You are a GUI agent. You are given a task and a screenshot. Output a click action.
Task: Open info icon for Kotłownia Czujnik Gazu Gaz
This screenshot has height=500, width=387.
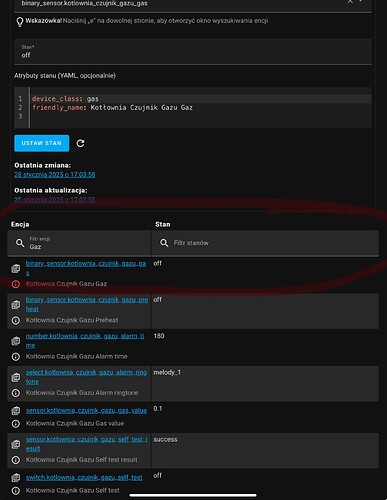(16, 284)
